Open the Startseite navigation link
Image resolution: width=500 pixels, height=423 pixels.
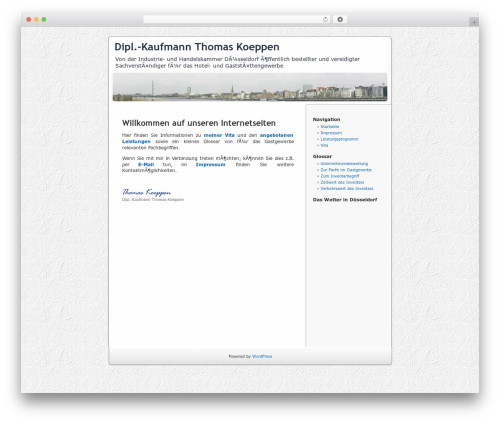330,127
